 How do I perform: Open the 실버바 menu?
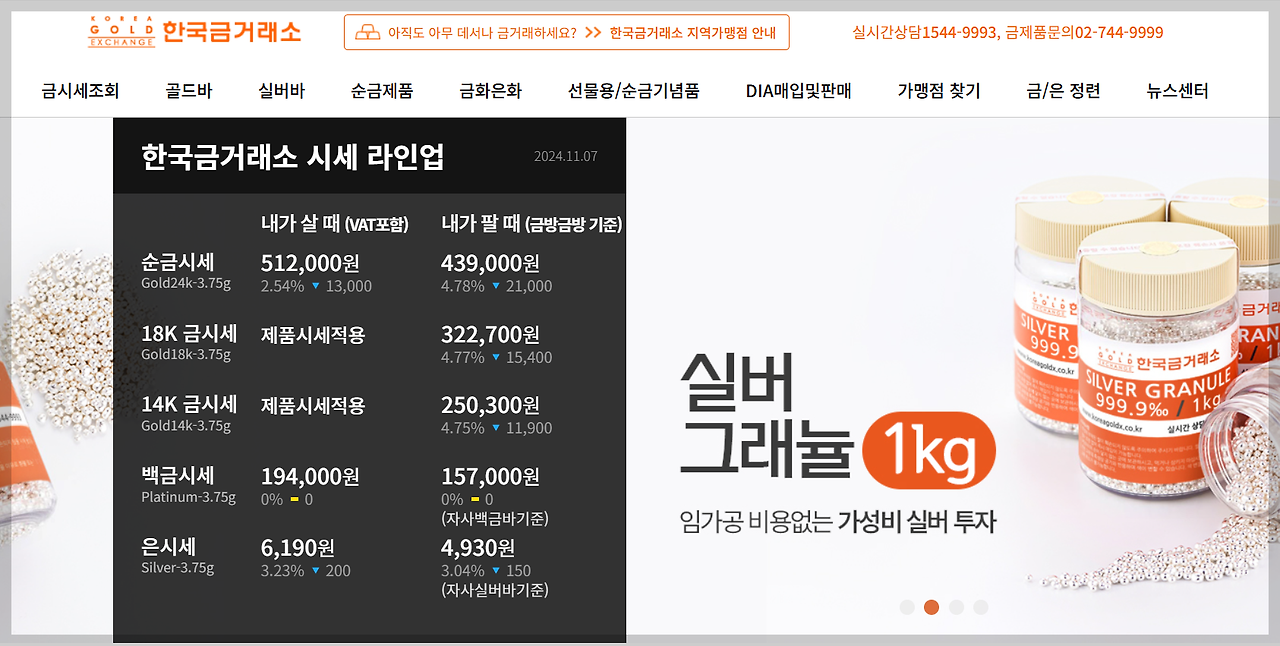281,91
